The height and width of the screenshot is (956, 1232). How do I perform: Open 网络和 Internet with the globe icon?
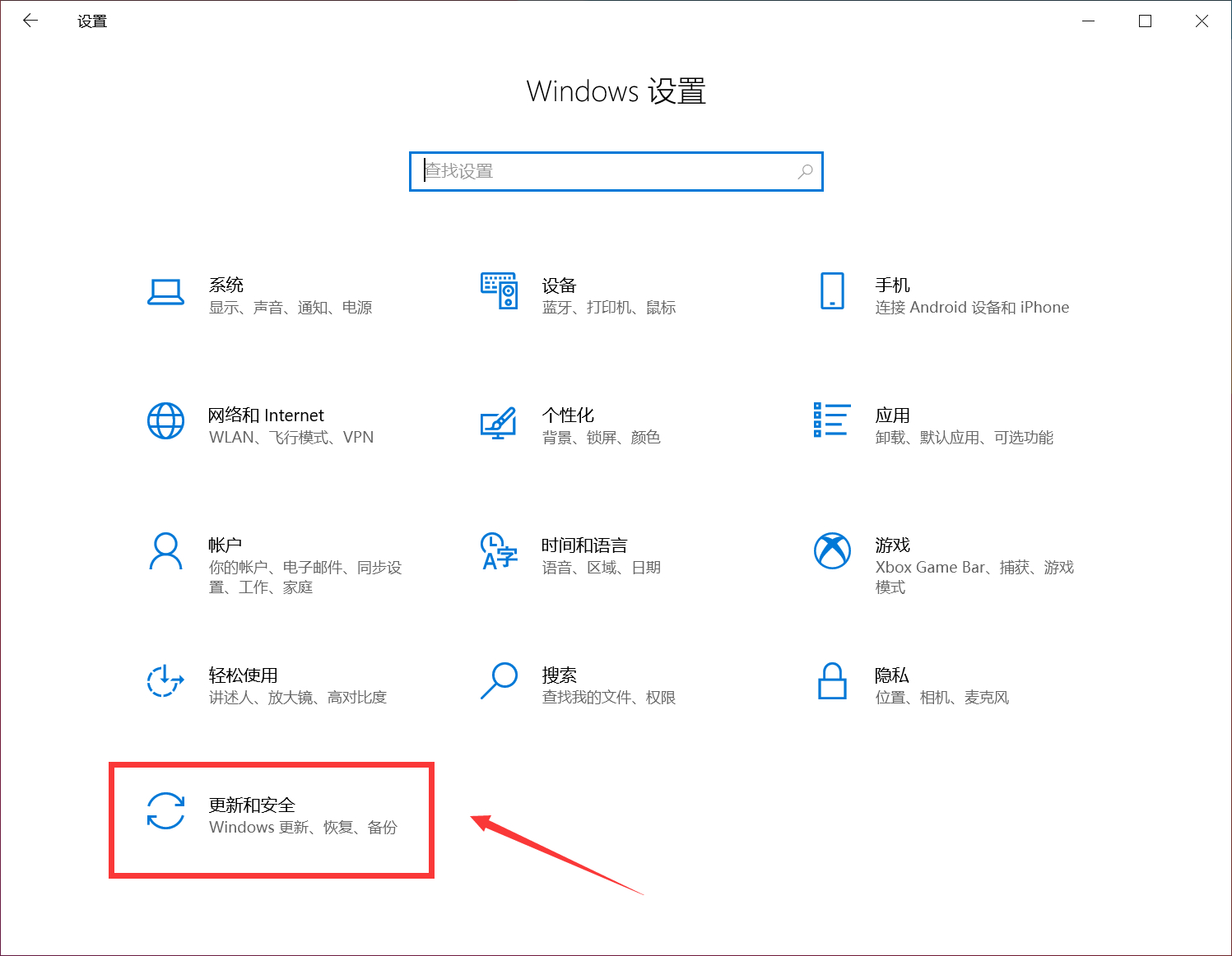coord(166,421)
